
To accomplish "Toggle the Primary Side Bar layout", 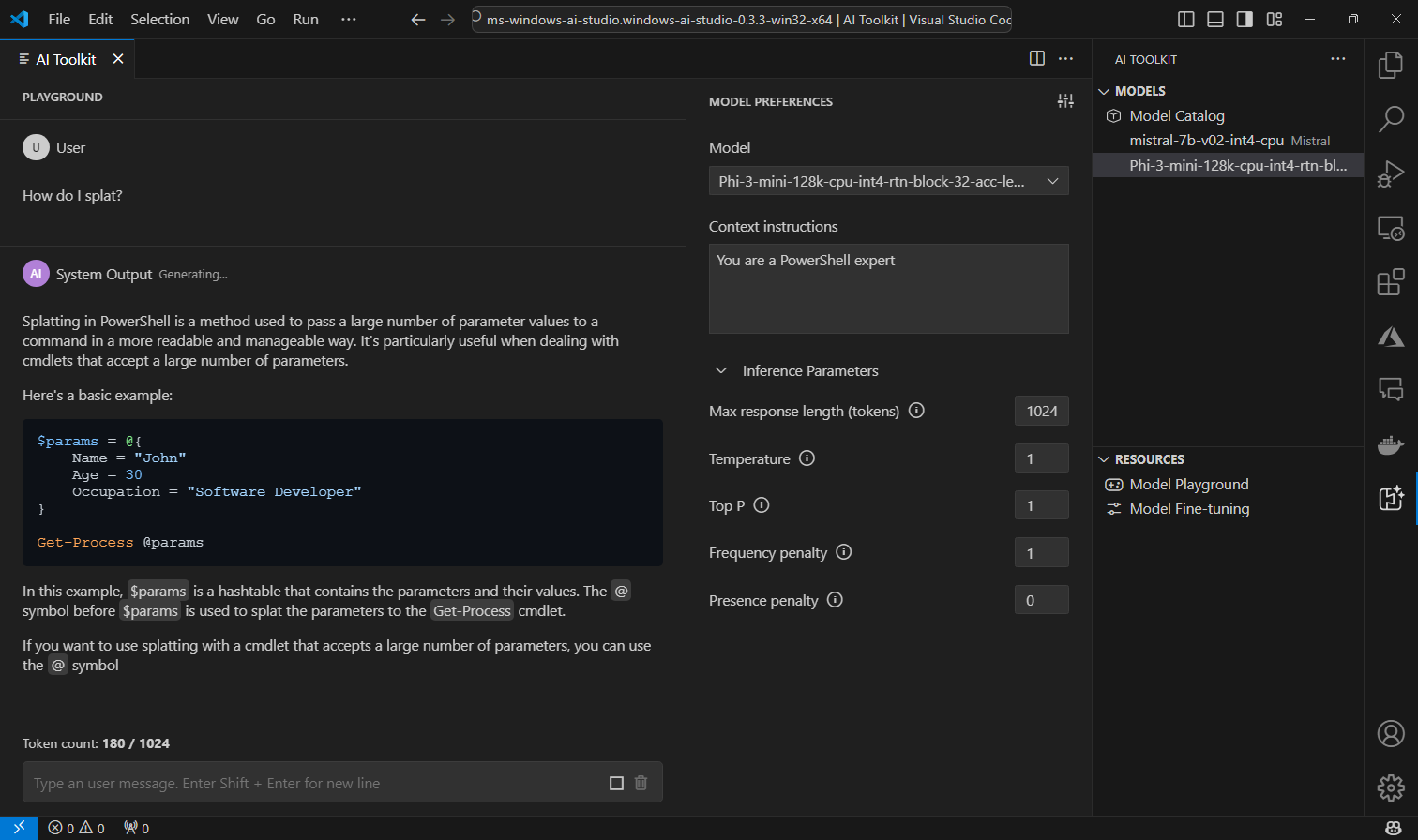I will (1186, 20).
